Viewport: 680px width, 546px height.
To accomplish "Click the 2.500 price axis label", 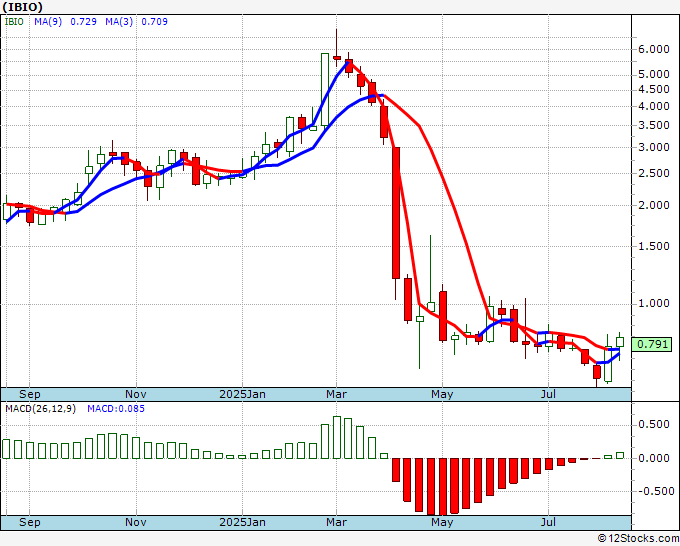I will point(654,173).
